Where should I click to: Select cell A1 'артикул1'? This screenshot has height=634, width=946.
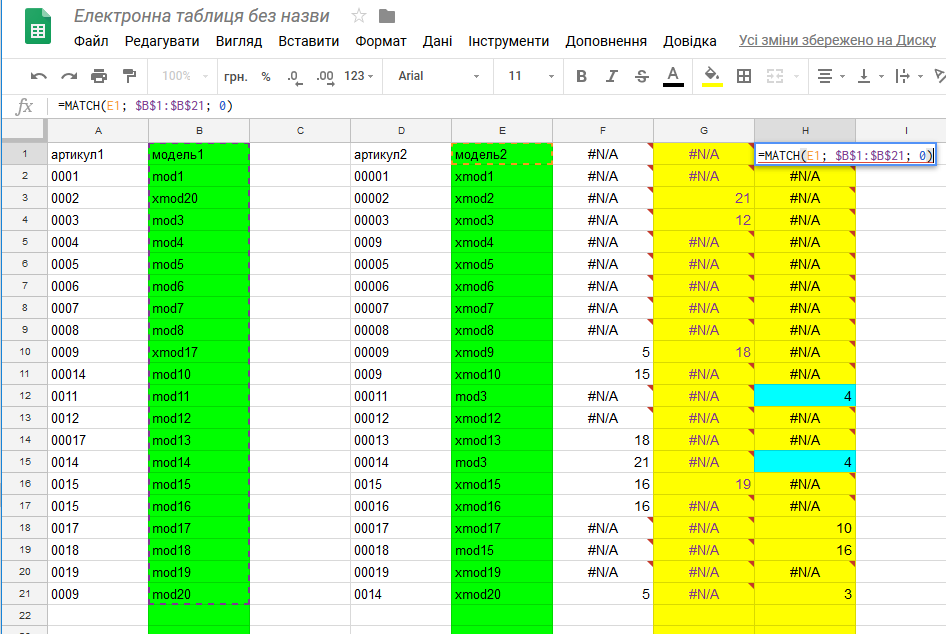tap(98, 154)
